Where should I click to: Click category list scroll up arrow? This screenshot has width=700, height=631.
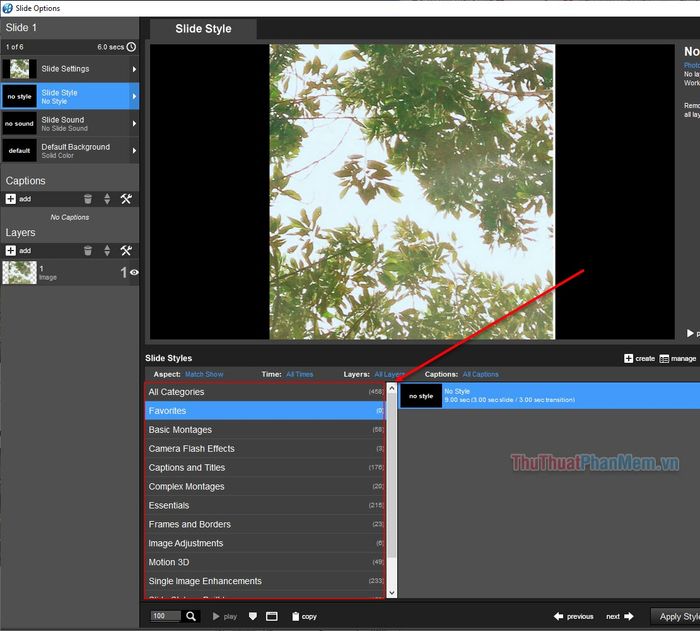392,388
